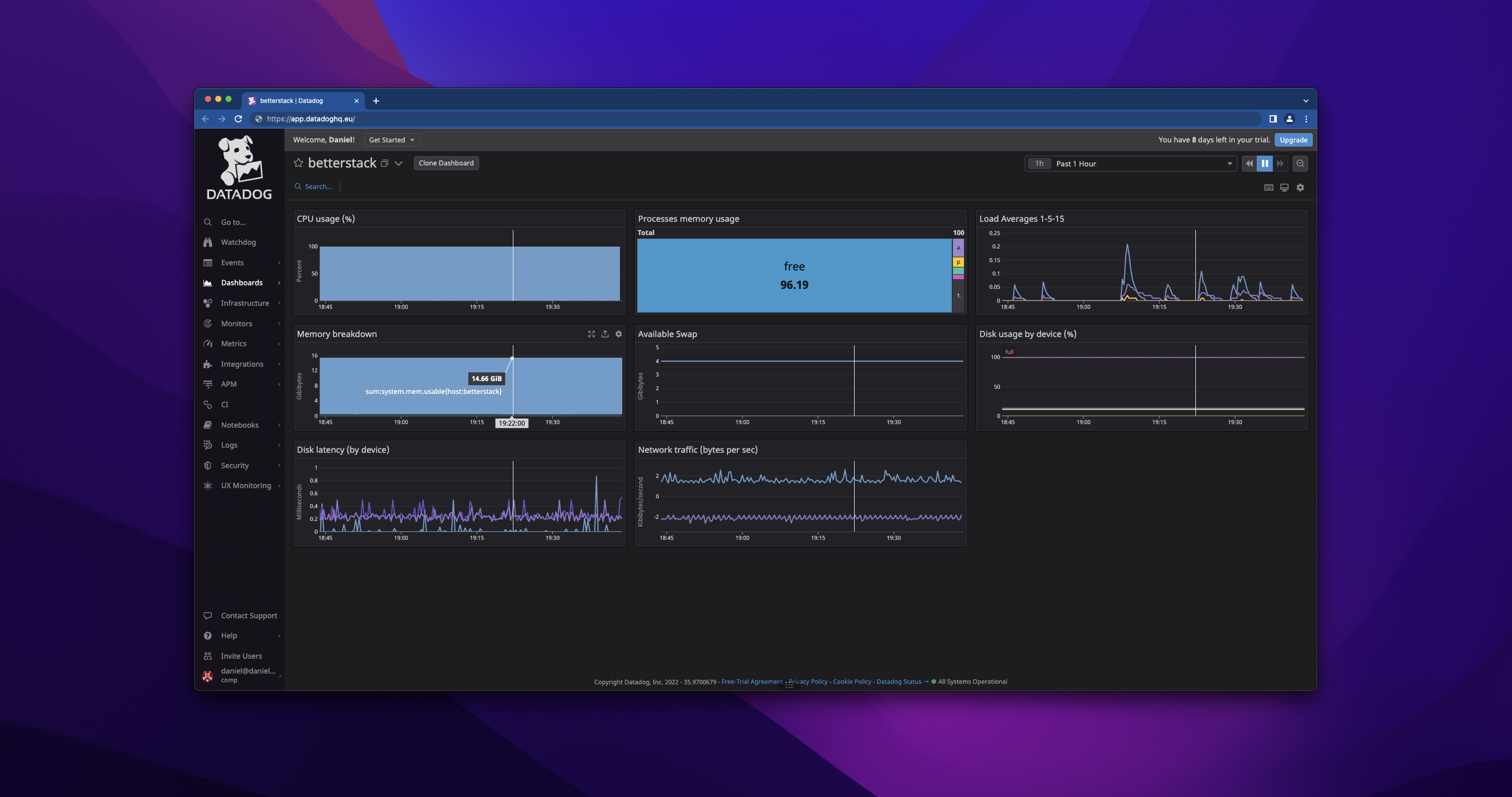Click the Clone Dashboard button
The height and width of the screenshot is (797, 1512).
pos(446,163)
